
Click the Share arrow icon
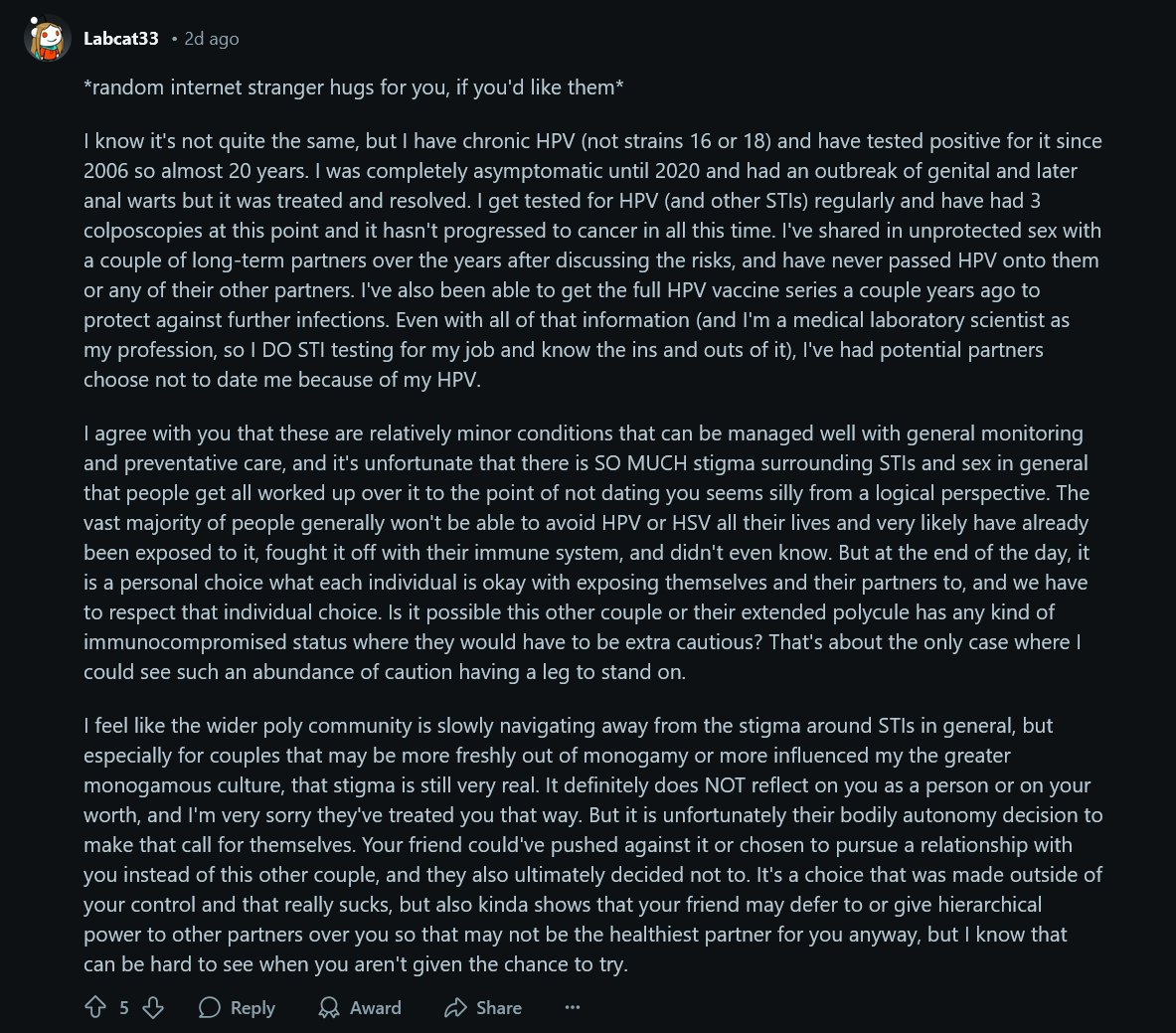455,1007
